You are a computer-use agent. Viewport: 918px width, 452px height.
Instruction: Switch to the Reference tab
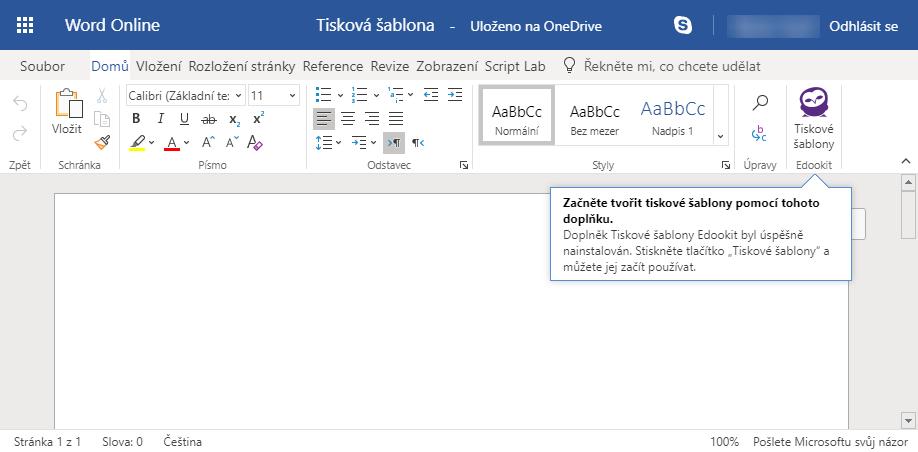[333, 66]
